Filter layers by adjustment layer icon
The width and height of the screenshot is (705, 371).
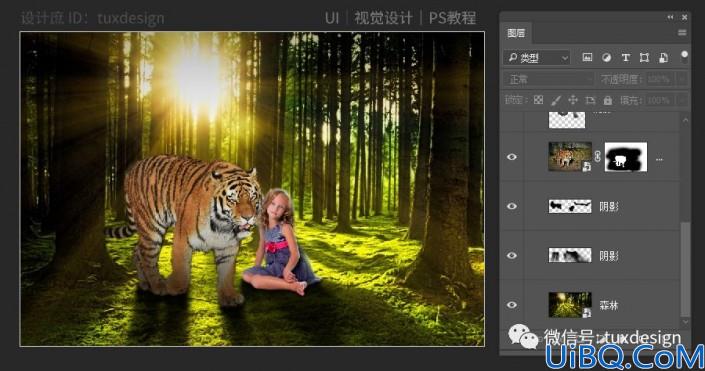click(607, 58)
